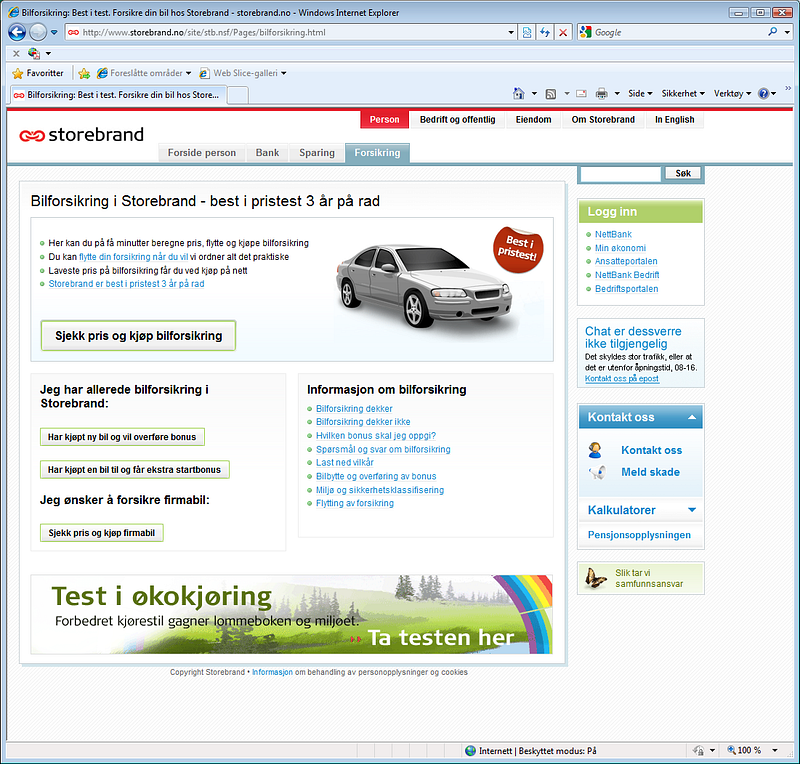Open the Forside person tab
The image size is (800, 764).
coord(202,153)
